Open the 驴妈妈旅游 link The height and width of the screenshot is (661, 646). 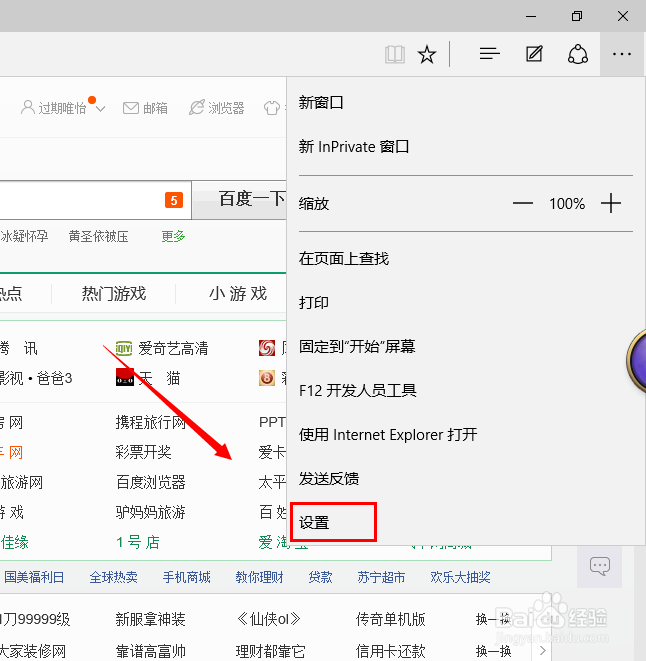(151, 512)
